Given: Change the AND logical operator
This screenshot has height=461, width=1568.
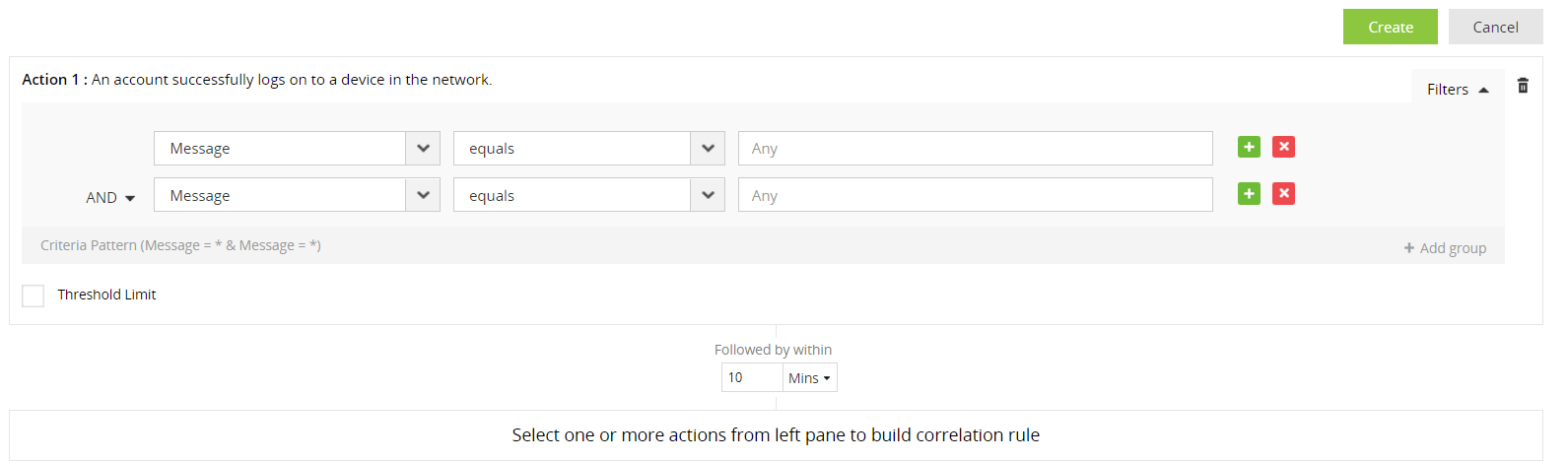Looking at the screenshot, I should click(x=110, y=198).
